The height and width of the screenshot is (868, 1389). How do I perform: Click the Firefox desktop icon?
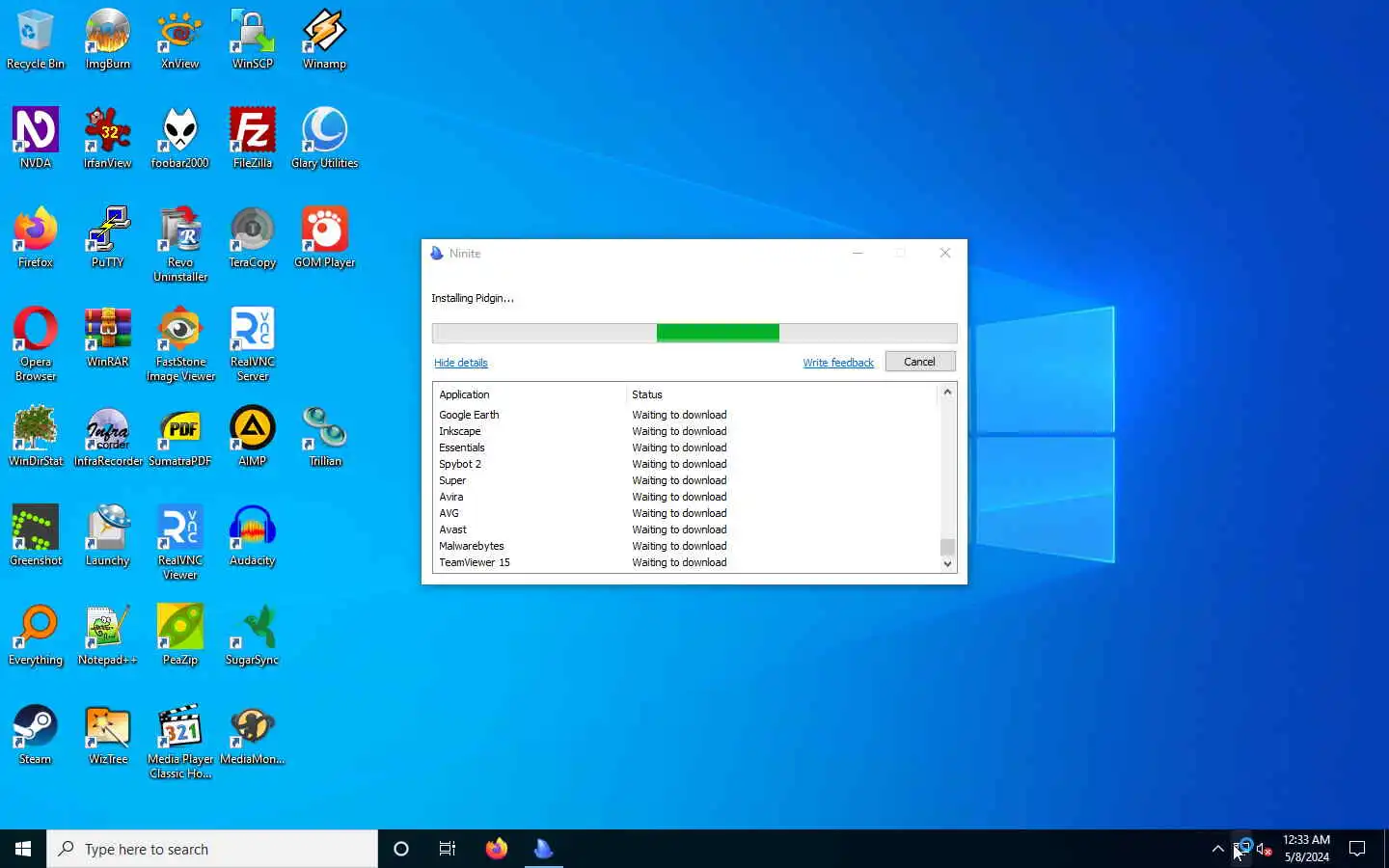[x=36, y=238]
